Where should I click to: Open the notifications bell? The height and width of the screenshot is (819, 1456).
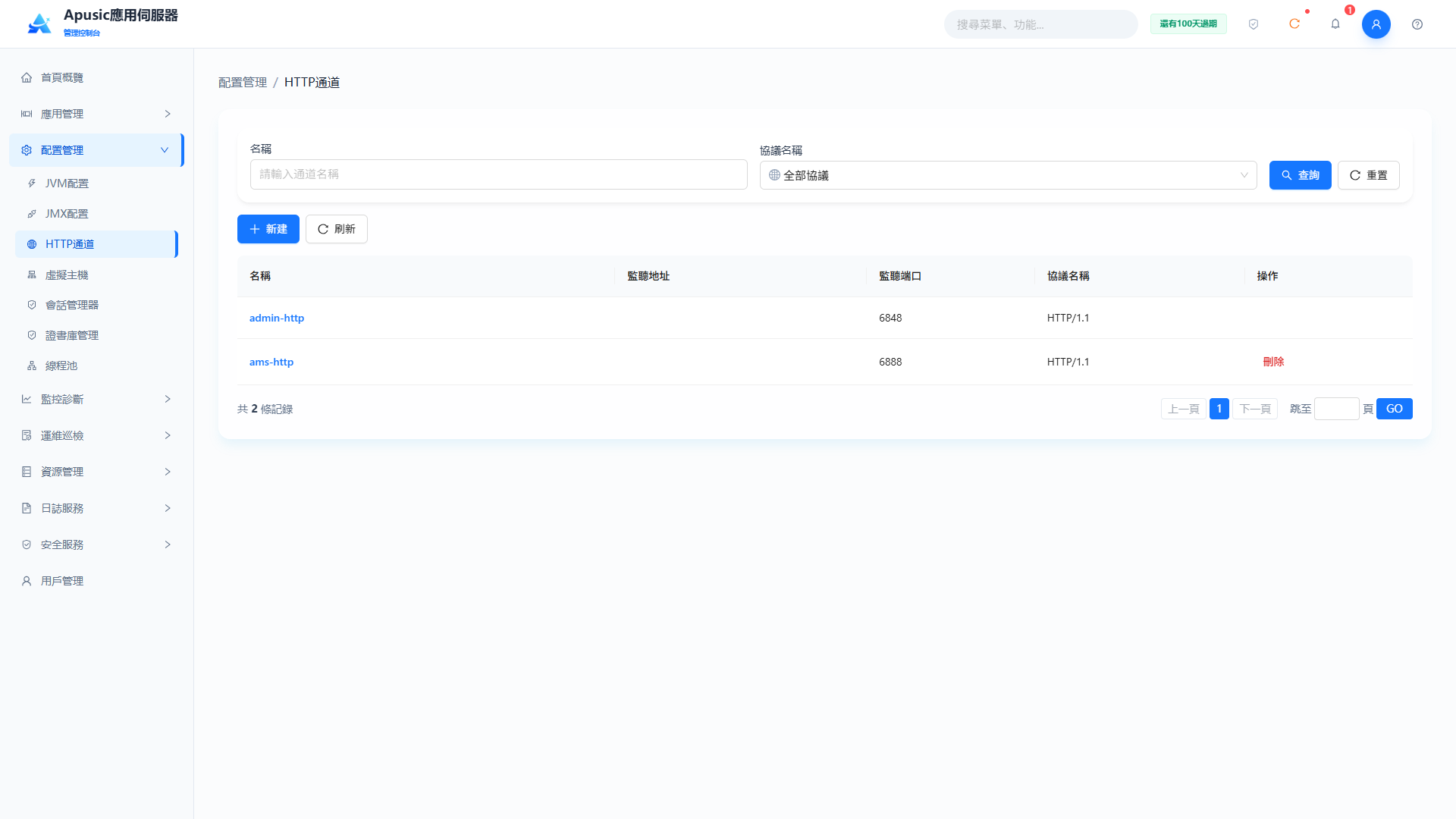pyautogui.click(x=1335, y=24)
